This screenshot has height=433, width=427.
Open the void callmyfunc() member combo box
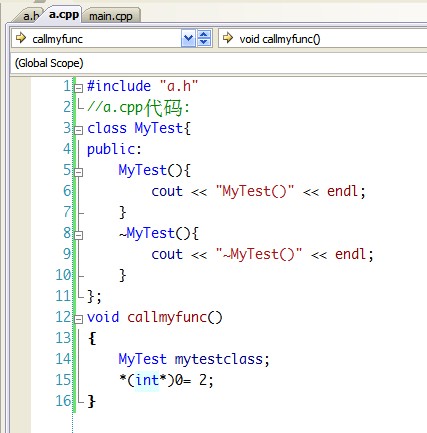[323, 38]
